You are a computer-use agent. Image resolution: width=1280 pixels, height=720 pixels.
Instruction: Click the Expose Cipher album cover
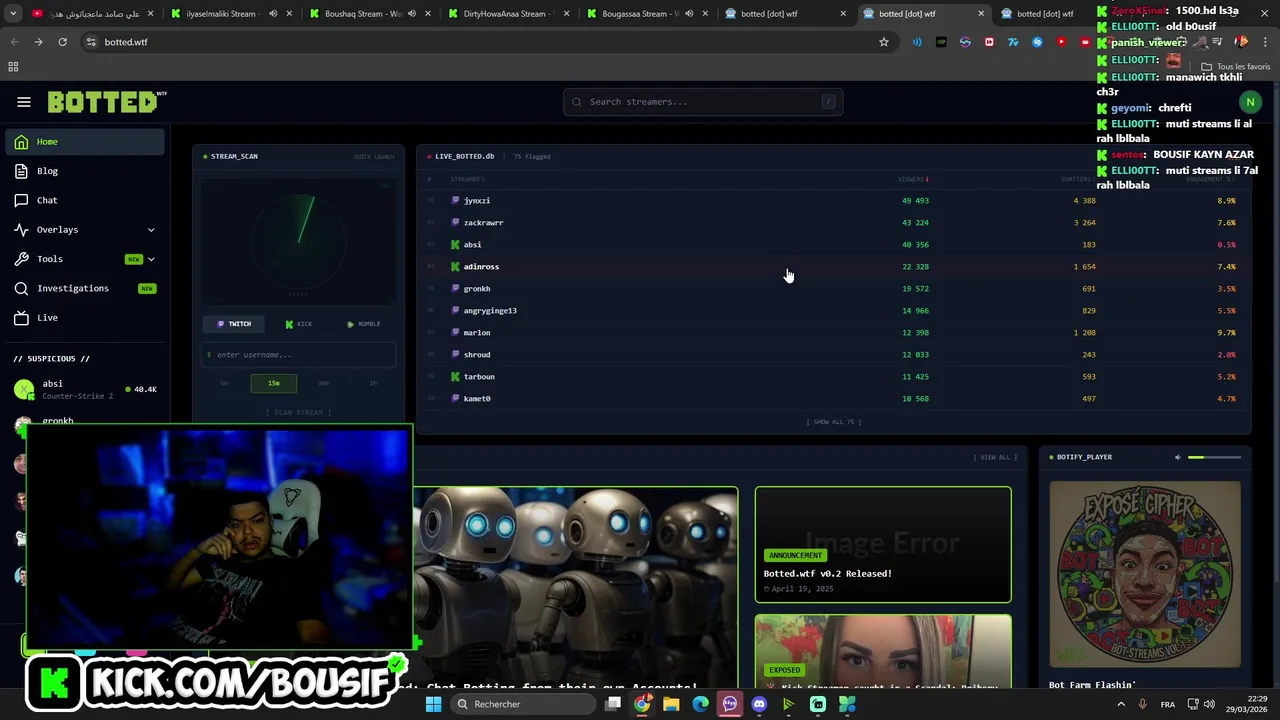1145,574
